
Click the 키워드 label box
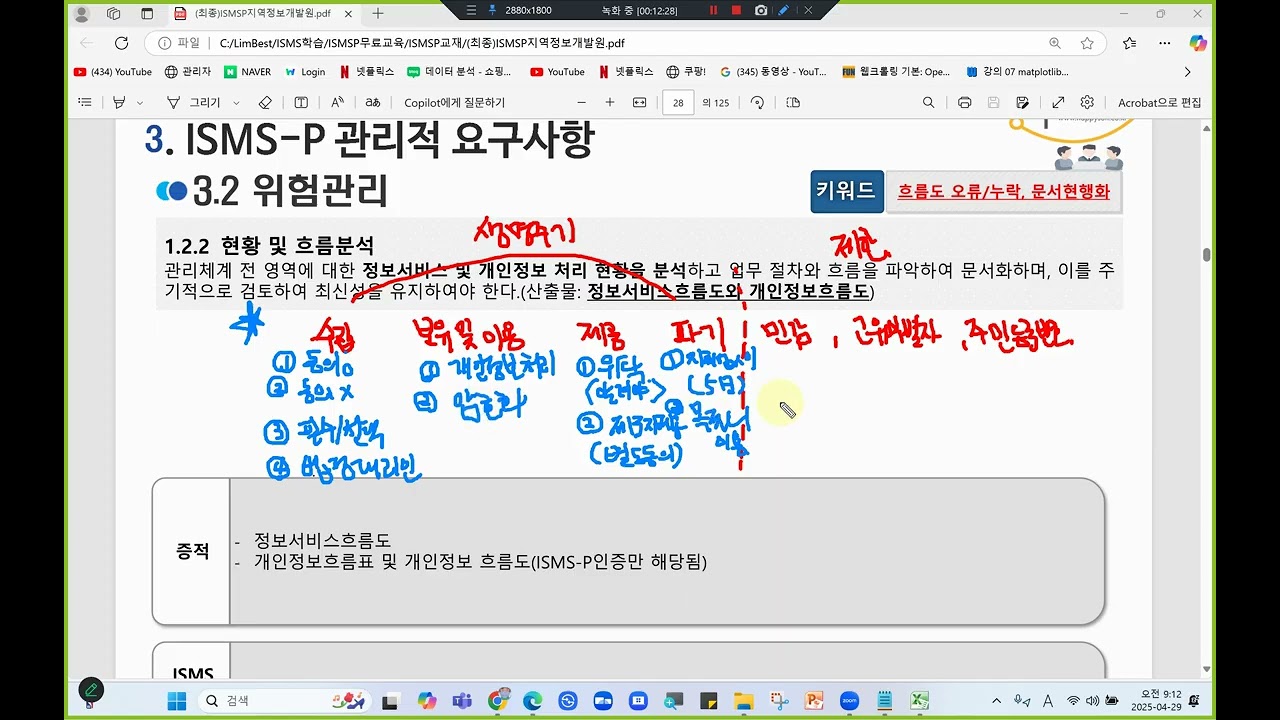[x=846, y=191]
